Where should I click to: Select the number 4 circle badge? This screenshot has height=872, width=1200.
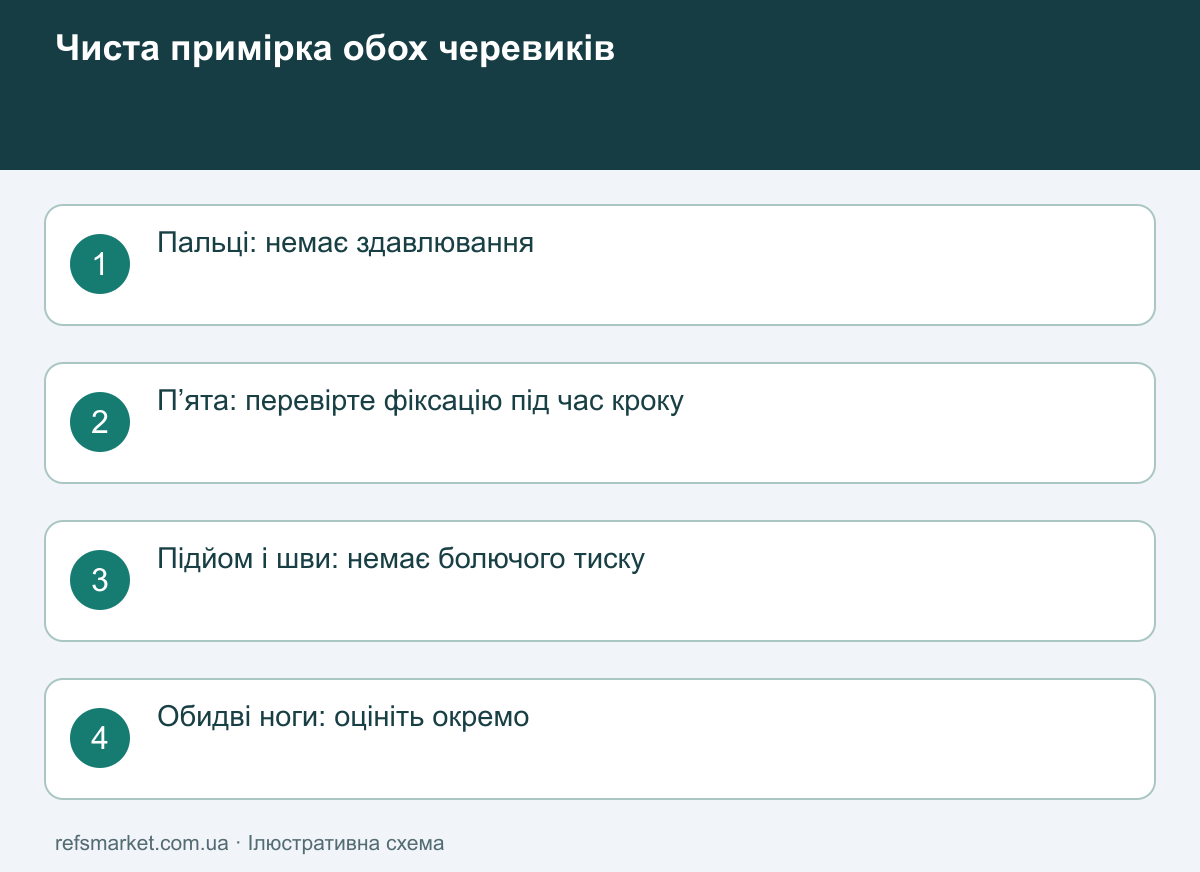pos(100,738)
